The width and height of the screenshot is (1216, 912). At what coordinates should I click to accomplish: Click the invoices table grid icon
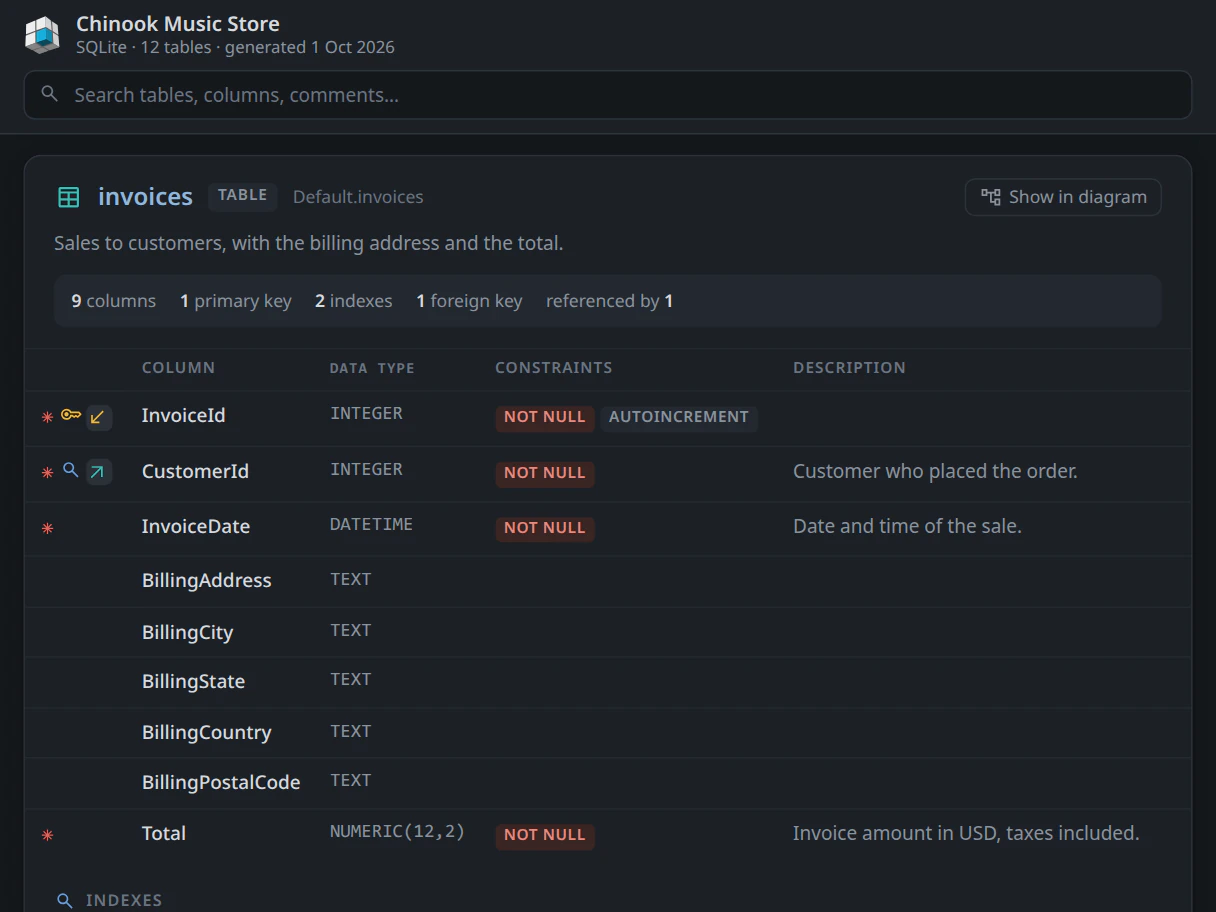point(68,197)
